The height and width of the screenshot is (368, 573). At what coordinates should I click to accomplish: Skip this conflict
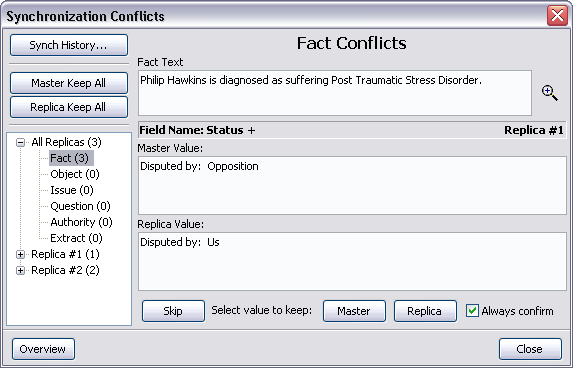[x=173, y=311]
